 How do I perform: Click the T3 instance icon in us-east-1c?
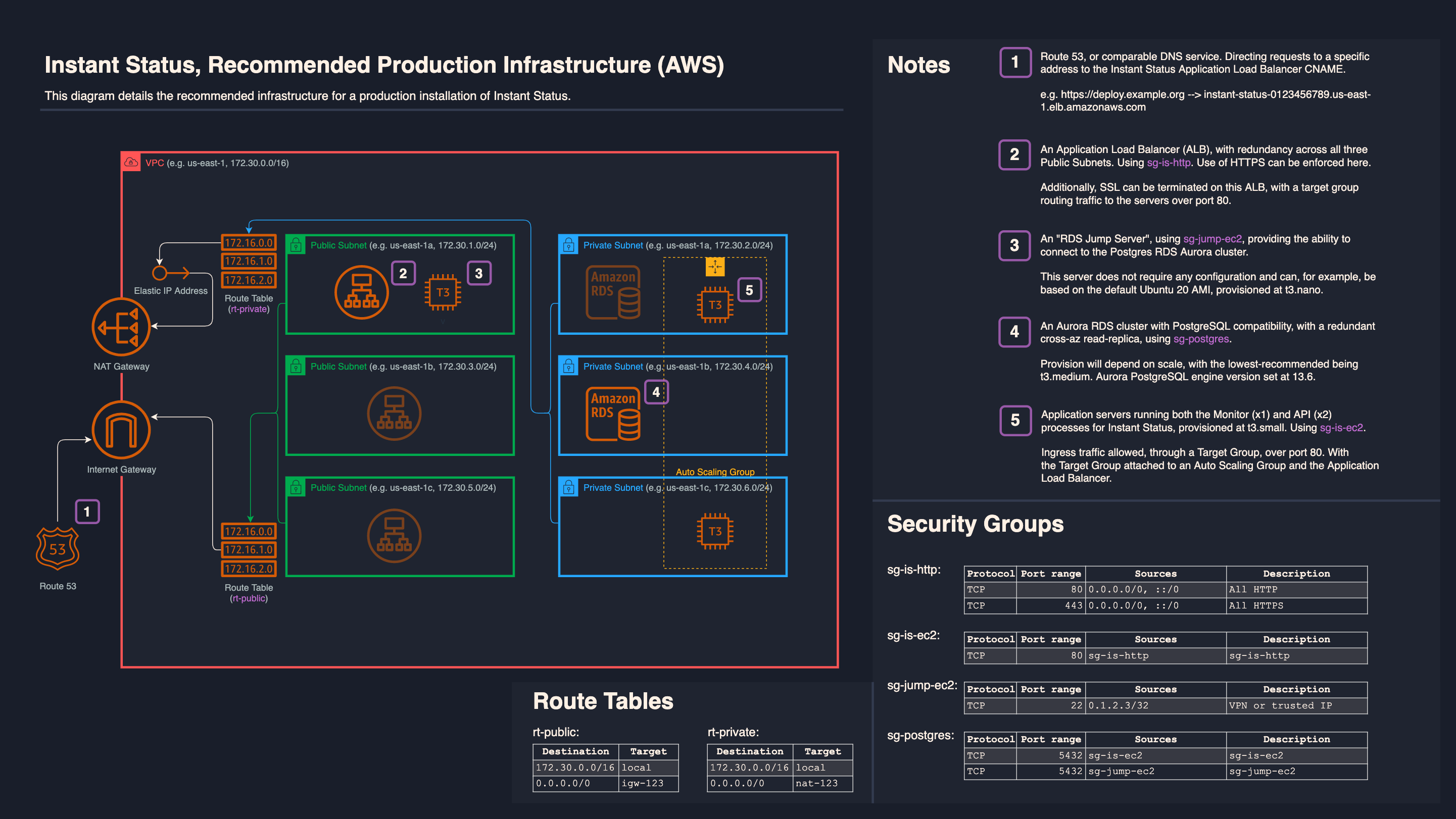click(x=715, y=531)
